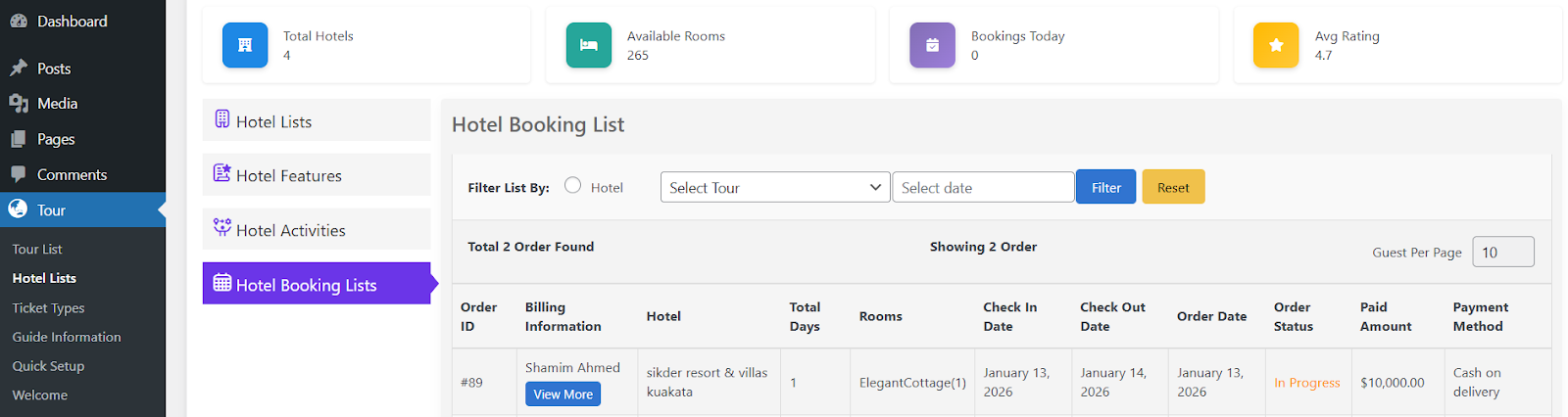Click View More under Shamim Ahmed
The height and width of the screenshot is (417, 1568).
click(563, 394)
